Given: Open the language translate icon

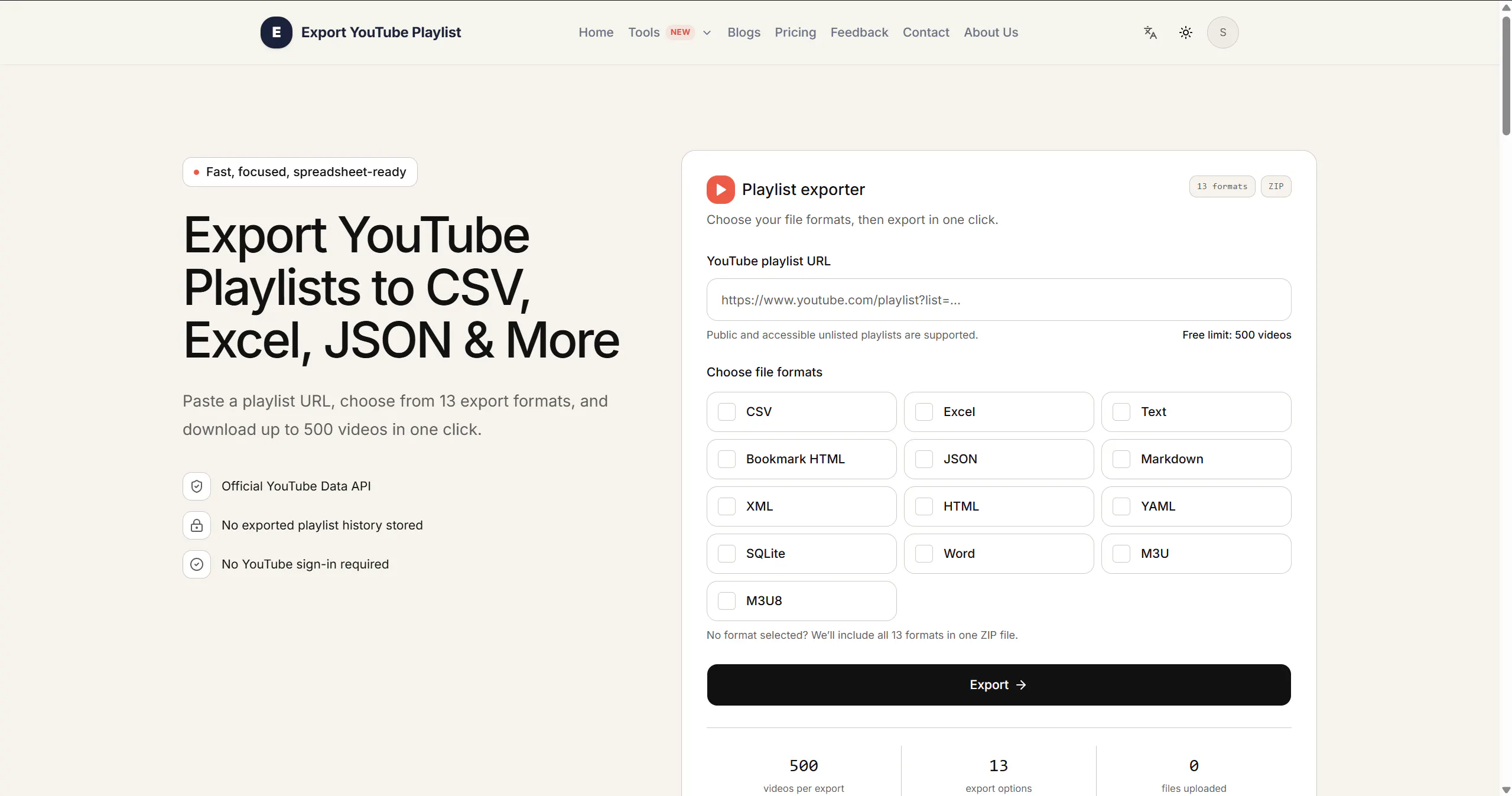Looking at the screenshot, I should pyautogui.click(x=1150, y=33).
